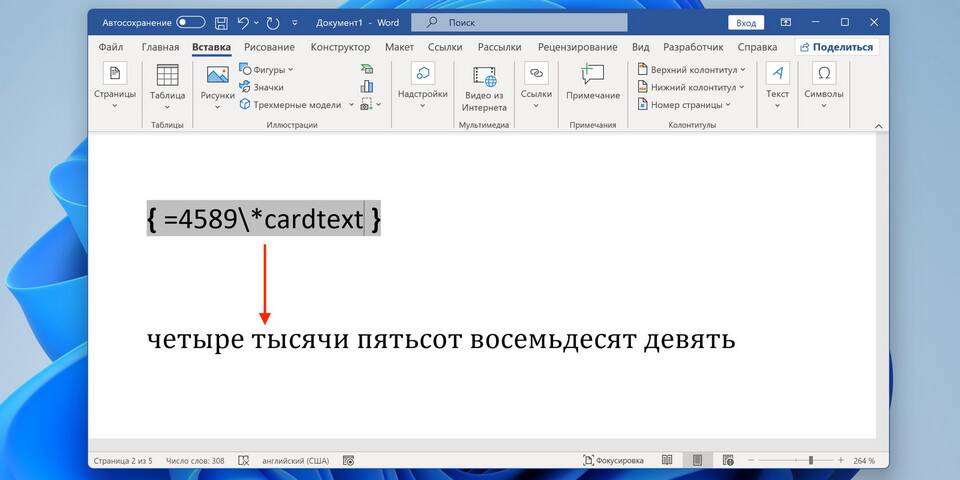Switch to Рецензирование tab
The height and width of the screenshot is (480, 960).
(577, 47)
